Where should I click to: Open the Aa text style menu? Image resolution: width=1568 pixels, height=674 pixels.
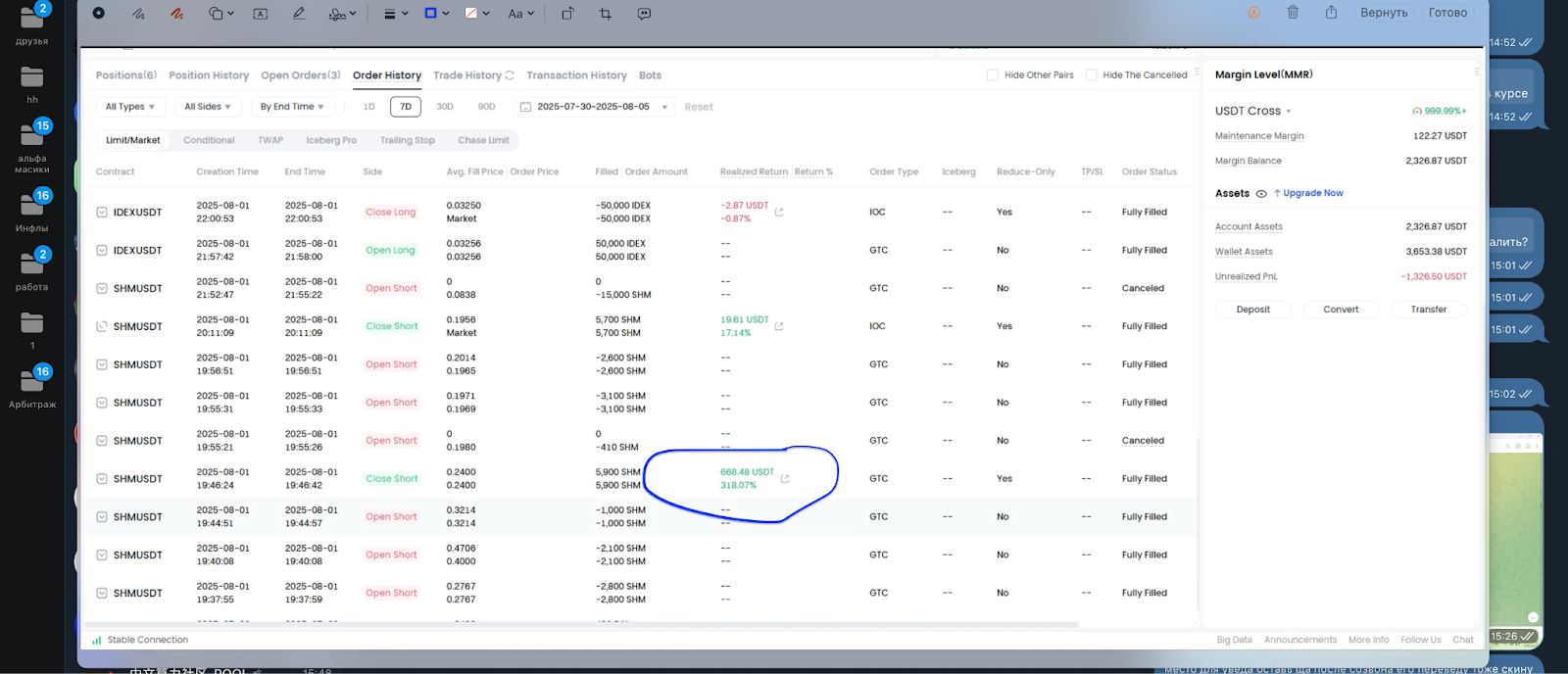pyautogui.click(x=520, y=14)
